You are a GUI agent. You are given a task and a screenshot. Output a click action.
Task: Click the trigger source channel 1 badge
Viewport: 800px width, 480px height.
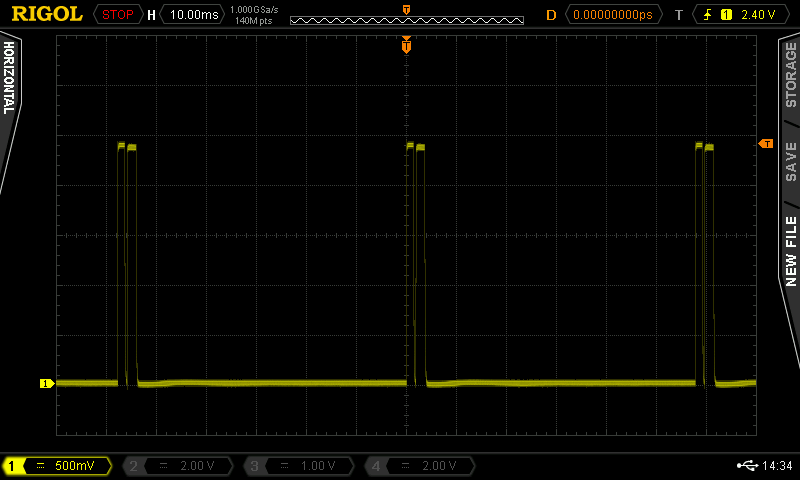point(726,15)
